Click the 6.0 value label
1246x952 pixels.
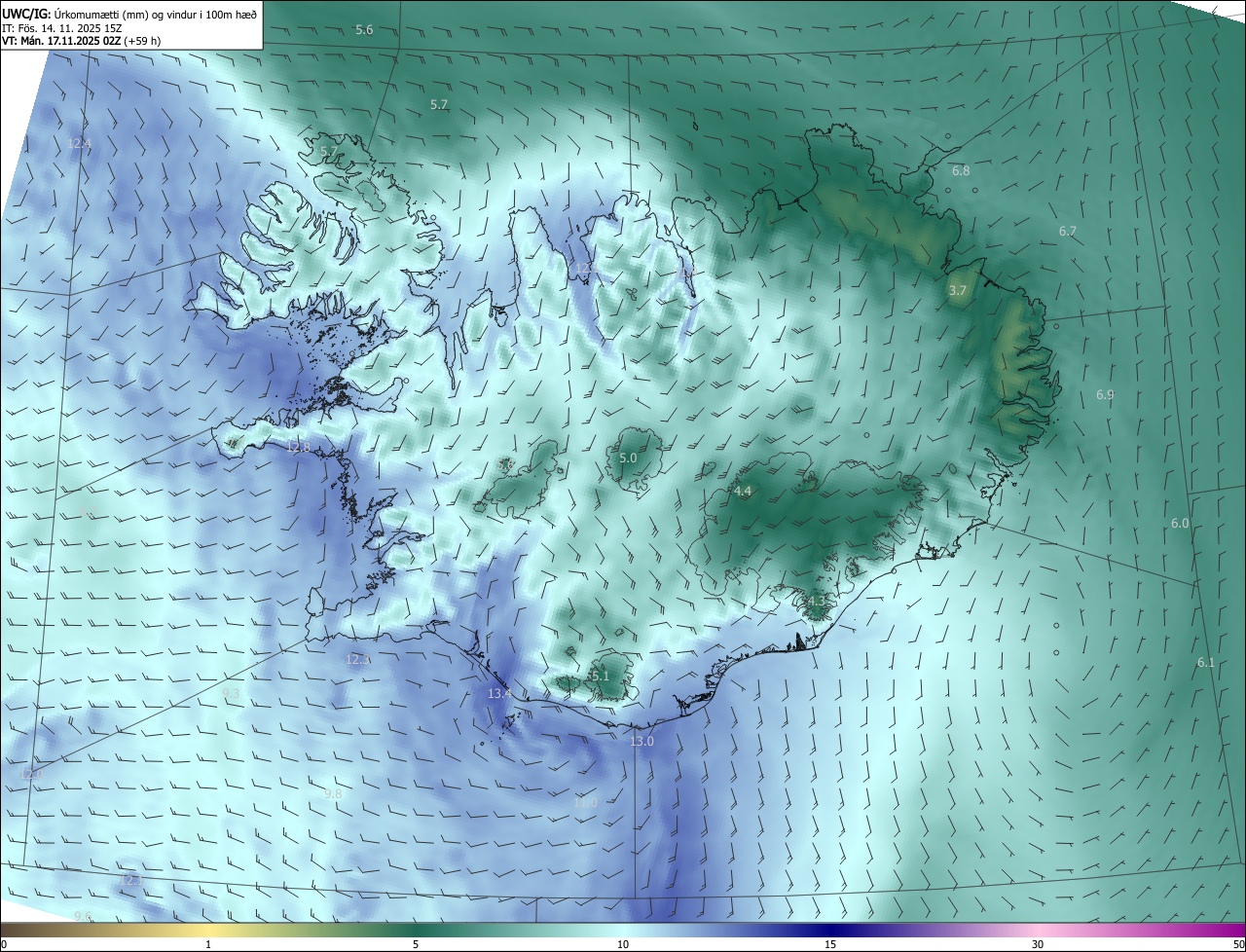pyautogui.click(x=1180, y=523)
